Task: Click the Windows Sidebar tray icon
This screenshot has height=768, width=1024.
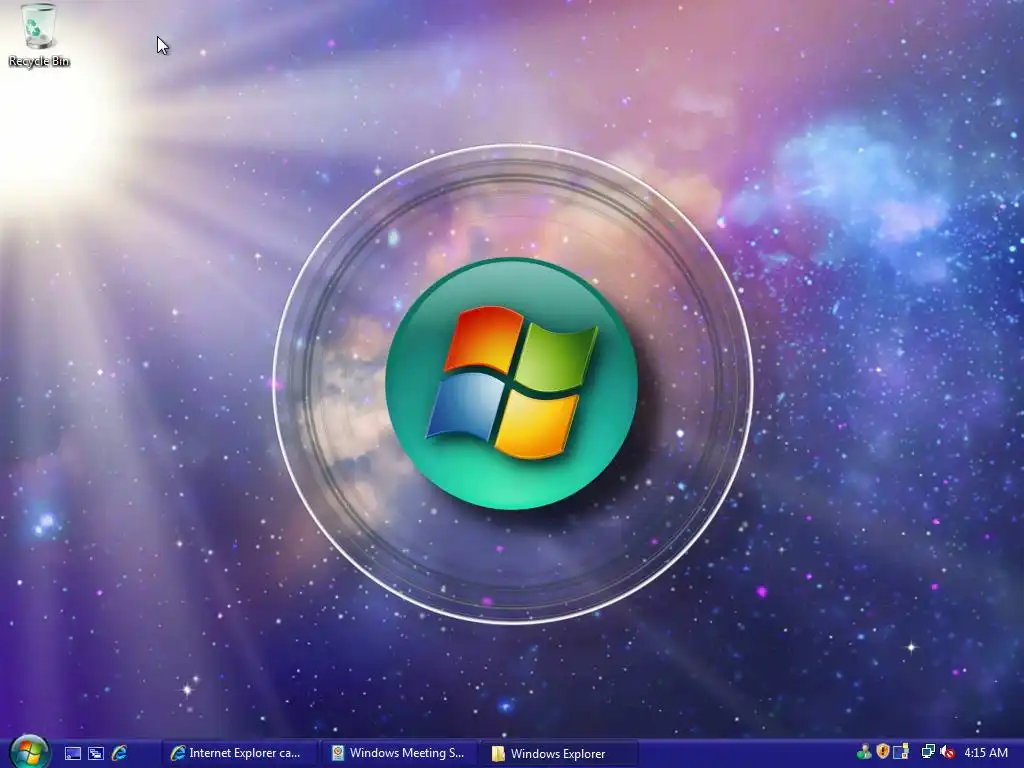Action: (901, 752)
